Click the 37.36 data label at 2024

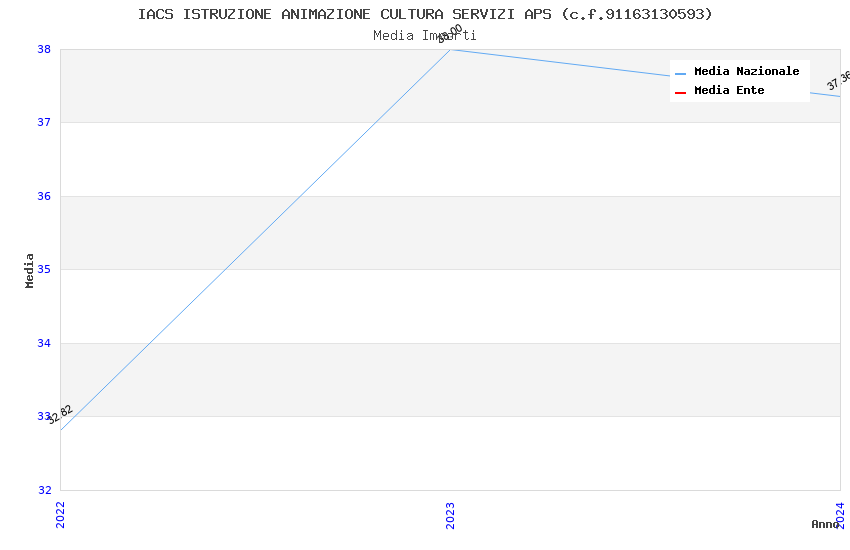[x=838, y=80]
